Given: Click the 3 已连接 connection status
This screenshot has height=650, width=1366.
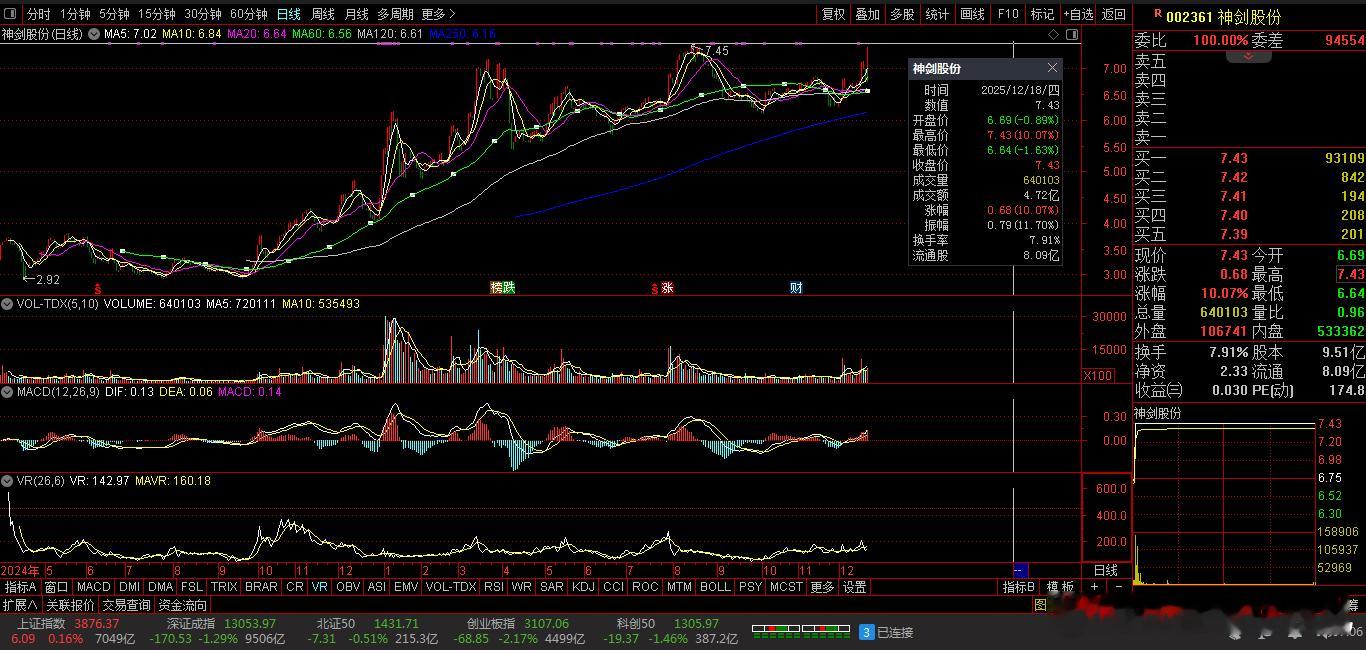Looking at the screenshot, I should [887, 632].
